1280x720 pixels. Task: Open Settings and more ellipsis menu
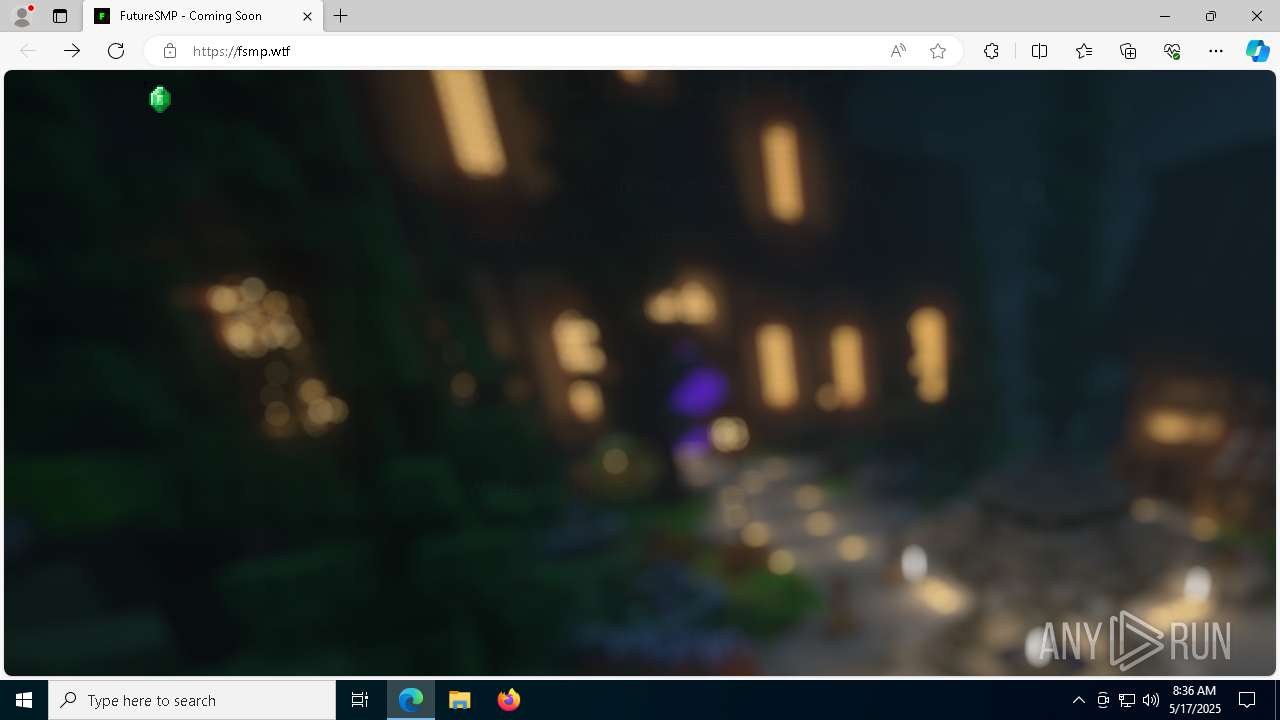[x=1216, y=51]
